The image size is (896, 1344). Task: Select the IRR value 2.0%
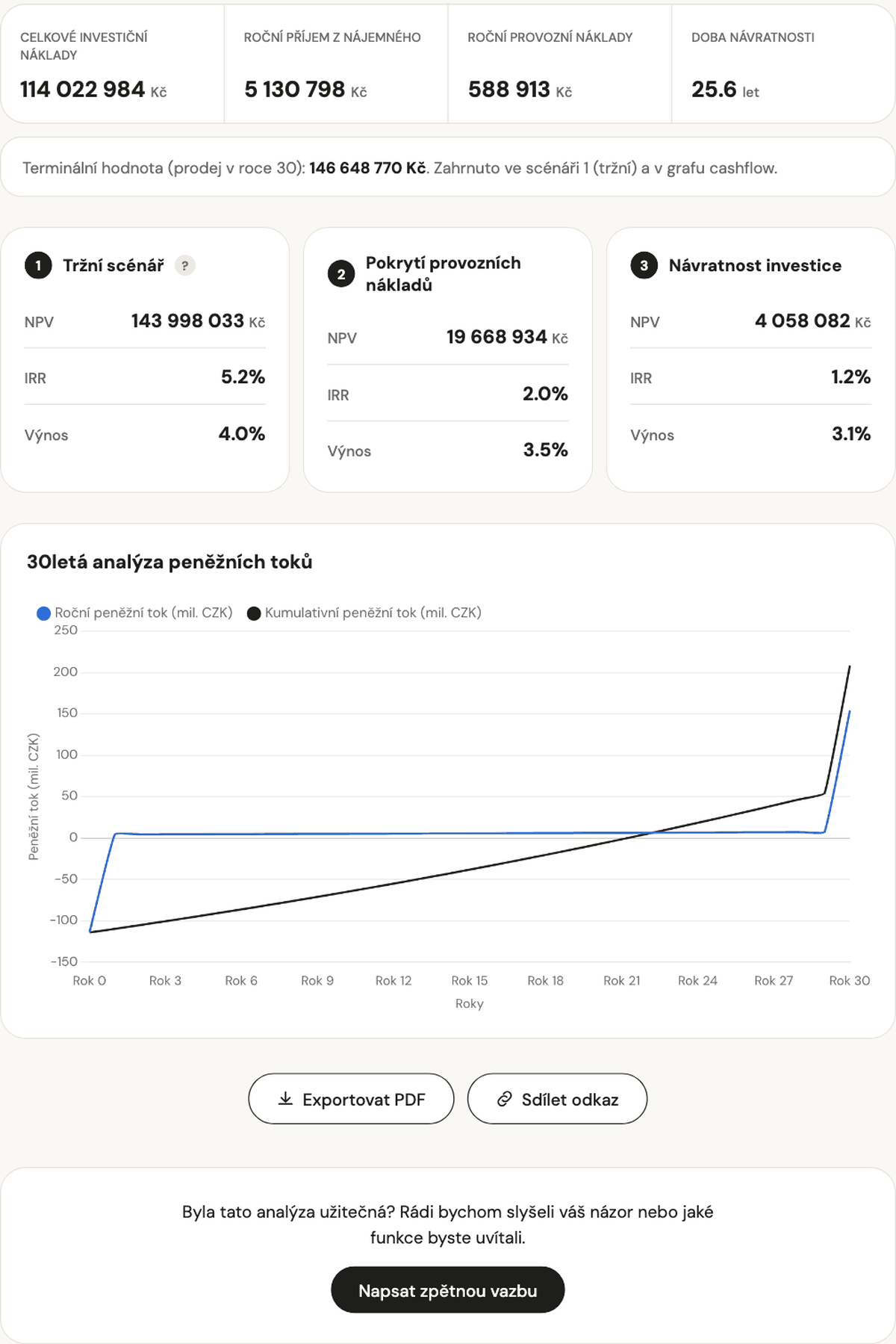tap(545, 394)
